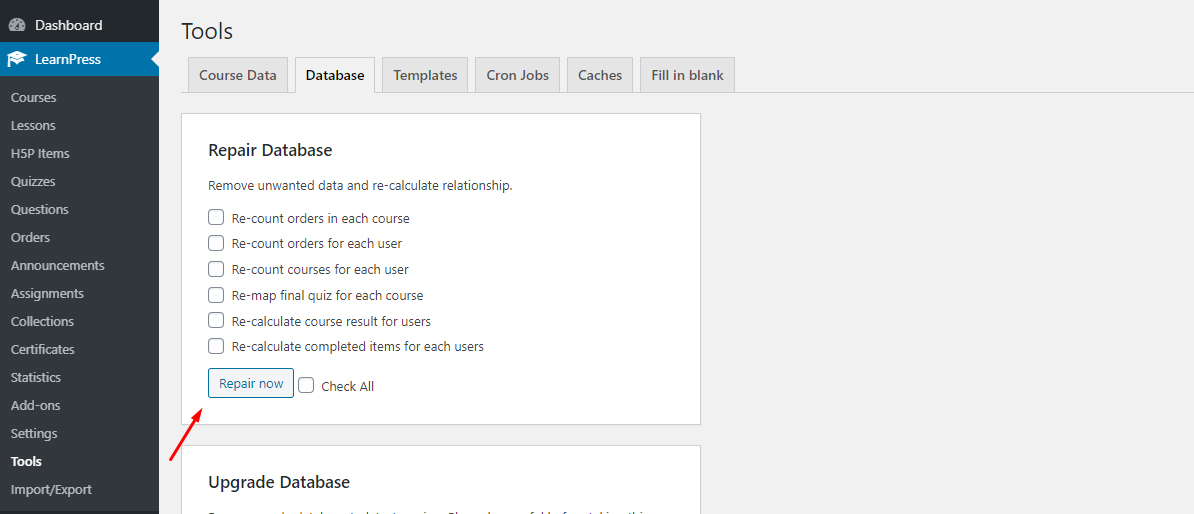
Task: Switch to the Course Data tab
Action: (x=238, y=75)
